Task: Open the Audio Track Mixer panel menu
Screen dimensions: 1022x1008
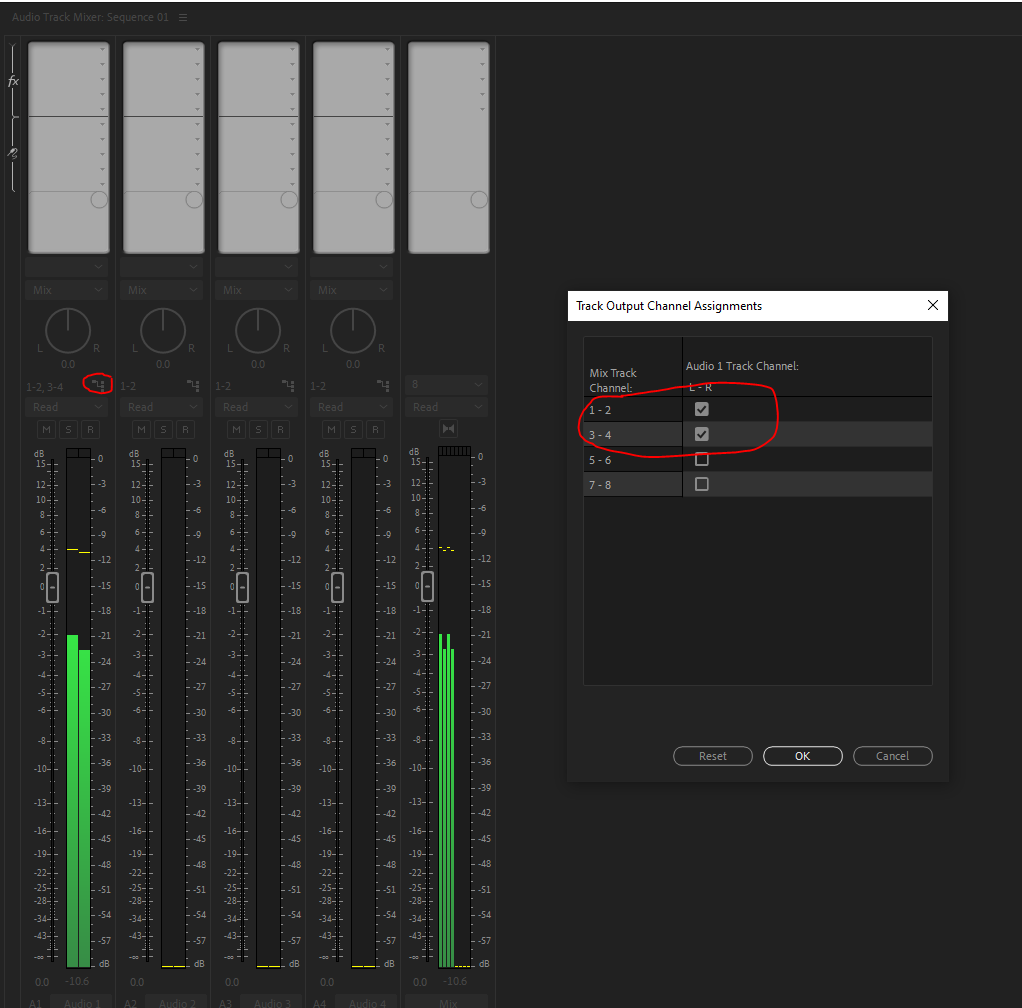Action: (184, 17)
